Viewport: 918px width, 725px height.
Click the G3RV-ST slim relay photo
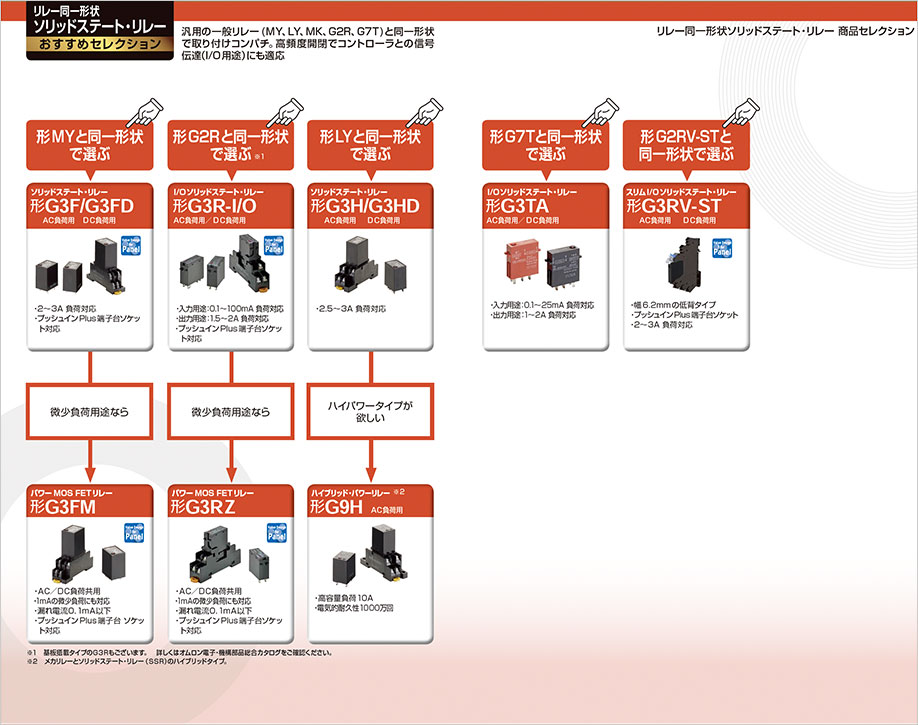pyautogui.click(x=686, y=265)
